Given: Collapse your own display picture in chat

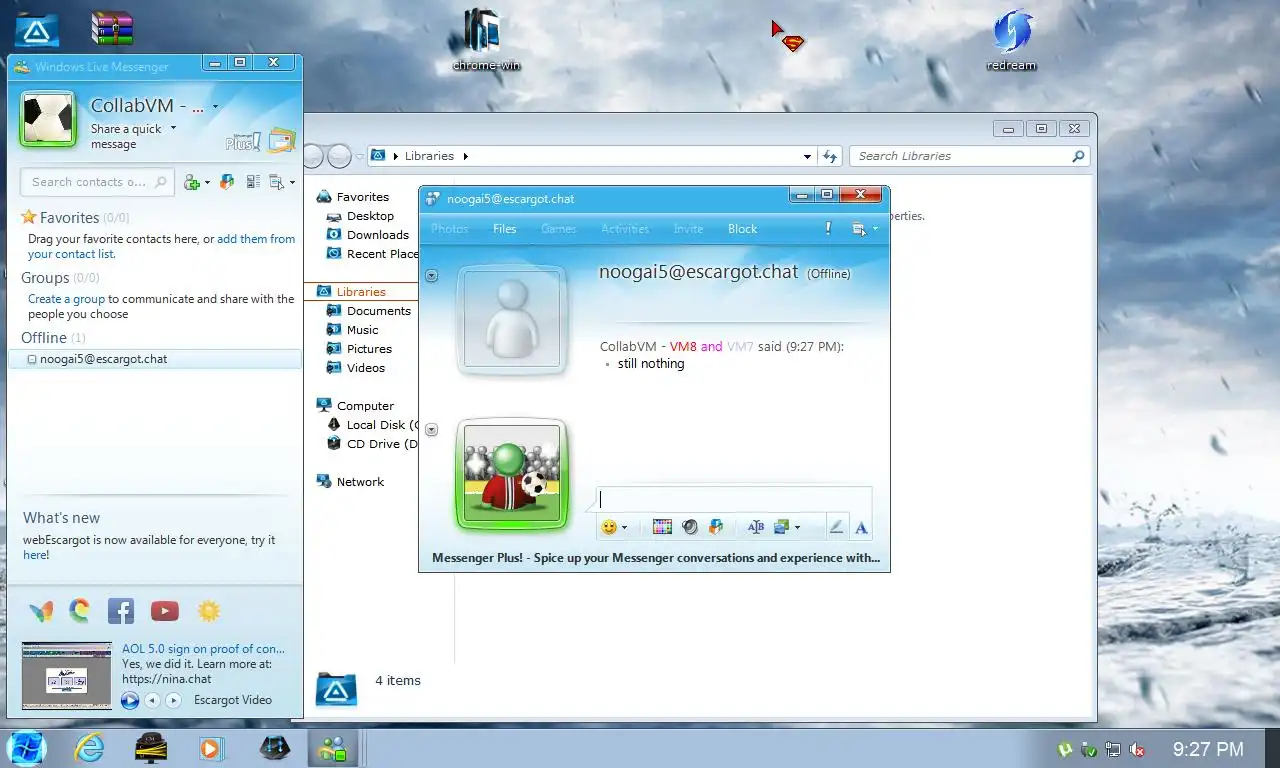Looking at the screenshot, I should [x=431, y=430].
